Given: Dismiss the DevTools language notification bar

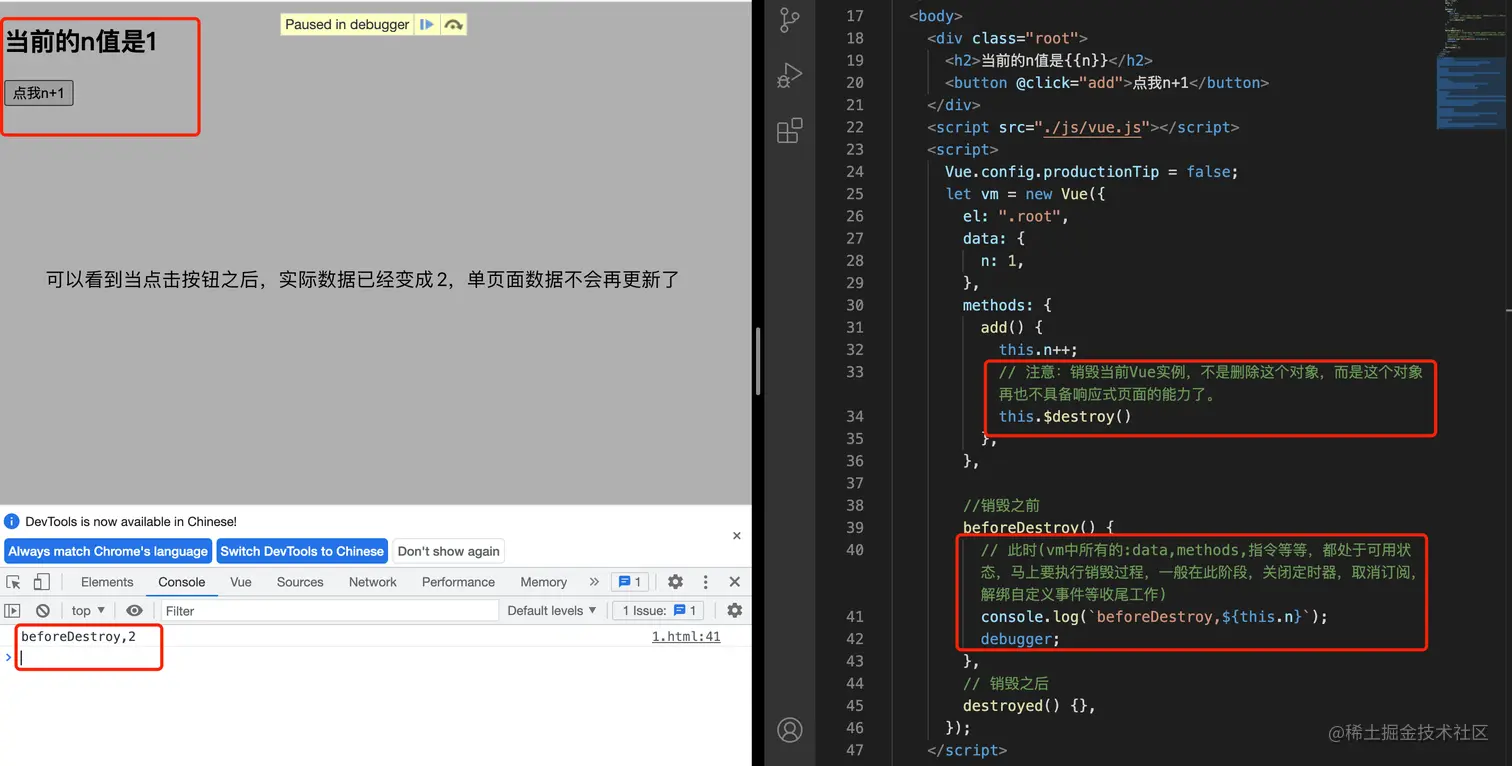Looking at the screenshot, I should (x=737, y=536).
